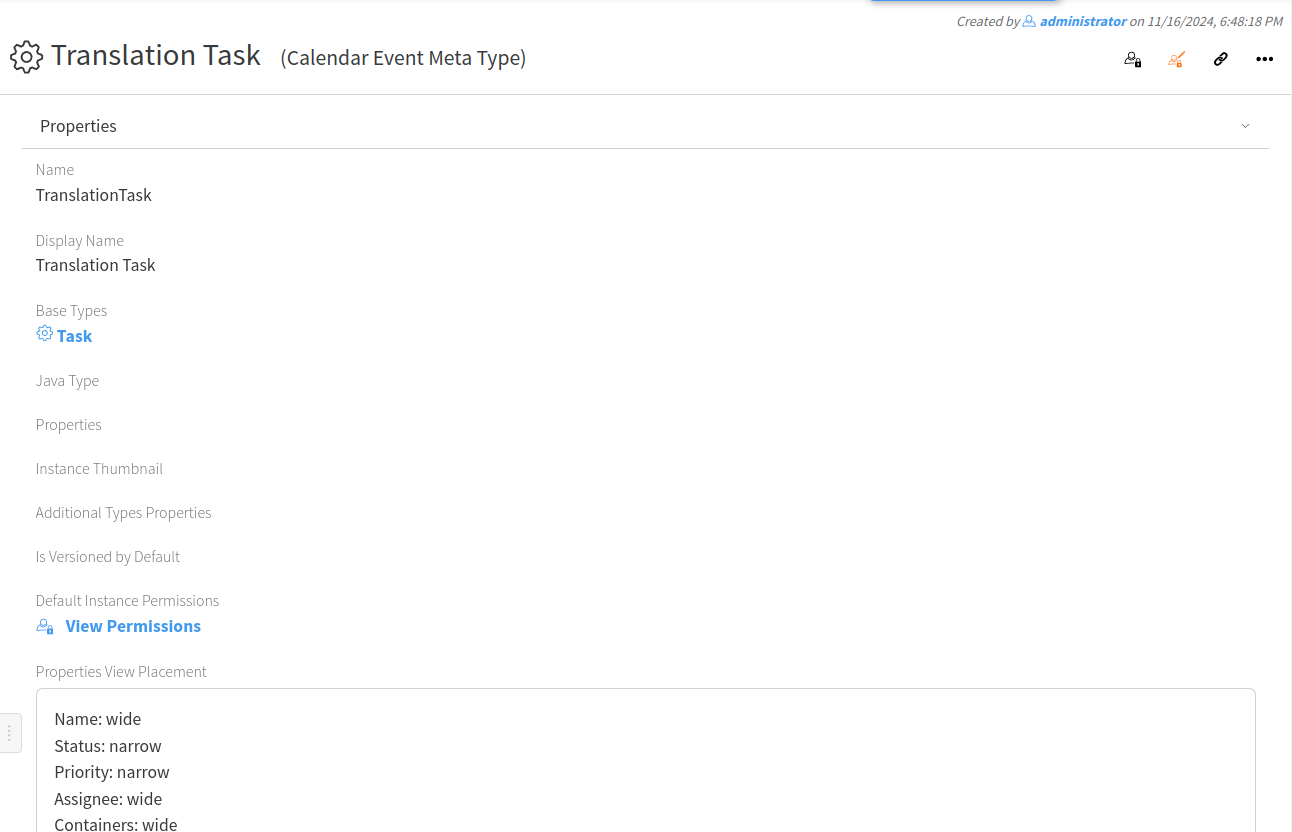
Task: Click the user-with-lock permissions icon
Action: (1132, 59)
